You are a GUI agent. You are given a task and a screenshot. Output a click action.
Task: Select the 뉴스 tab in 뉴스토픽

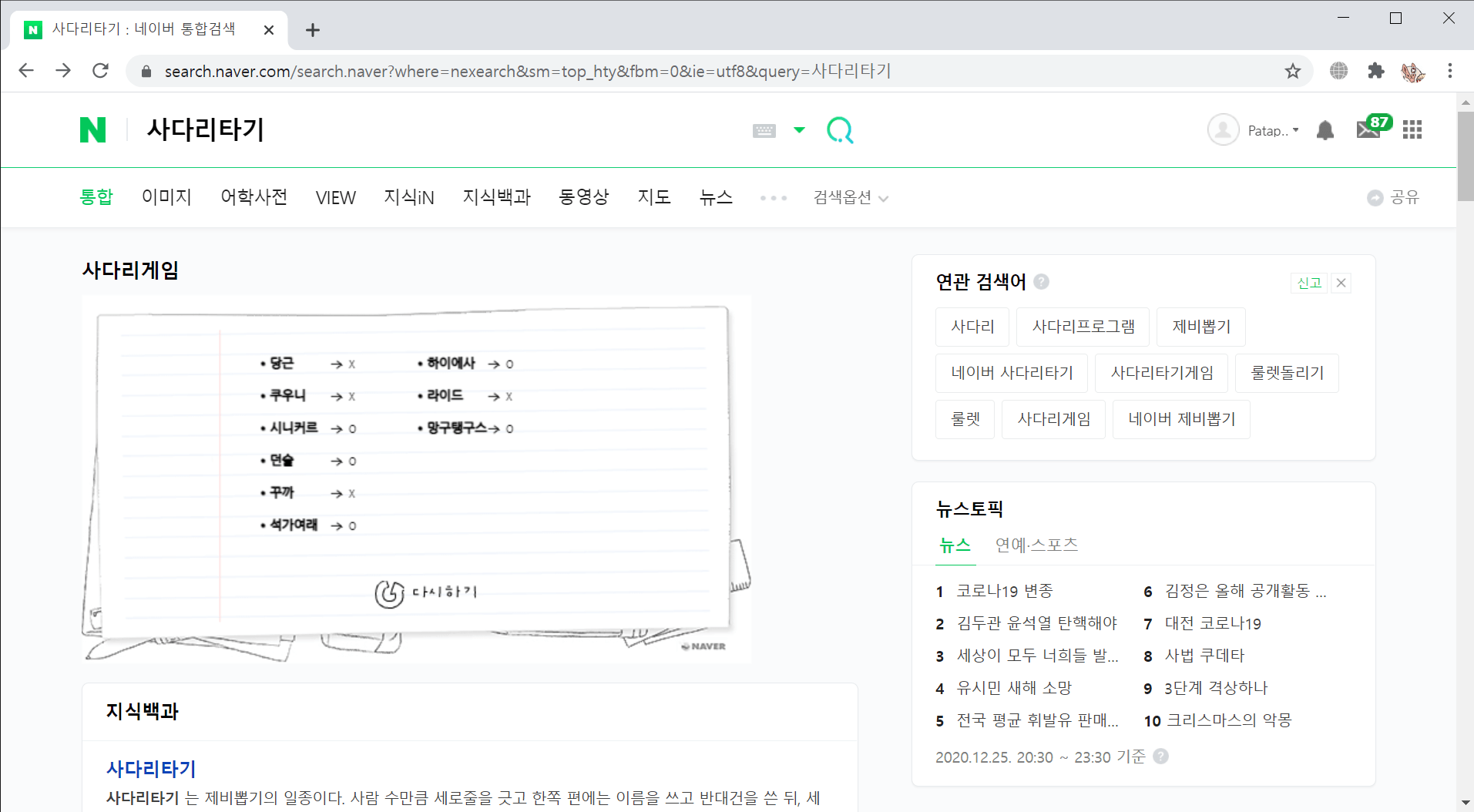pyautogui.click(x=955, y=545)
